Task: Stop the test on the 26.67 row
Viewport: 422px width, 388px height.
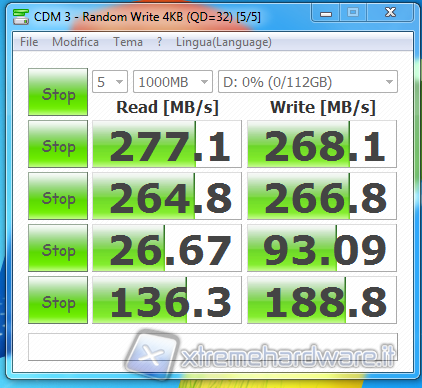Action: [58, 248]
